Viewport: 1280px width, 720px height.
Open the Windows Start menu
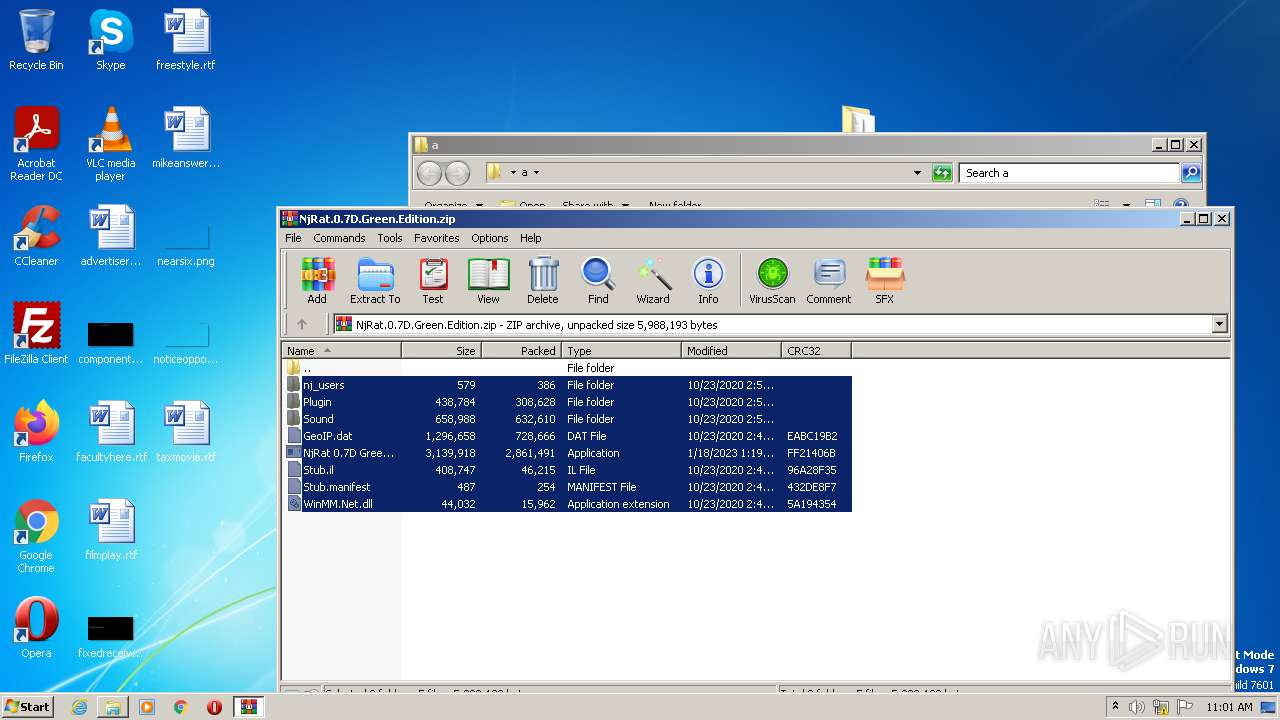click(27, 706)
